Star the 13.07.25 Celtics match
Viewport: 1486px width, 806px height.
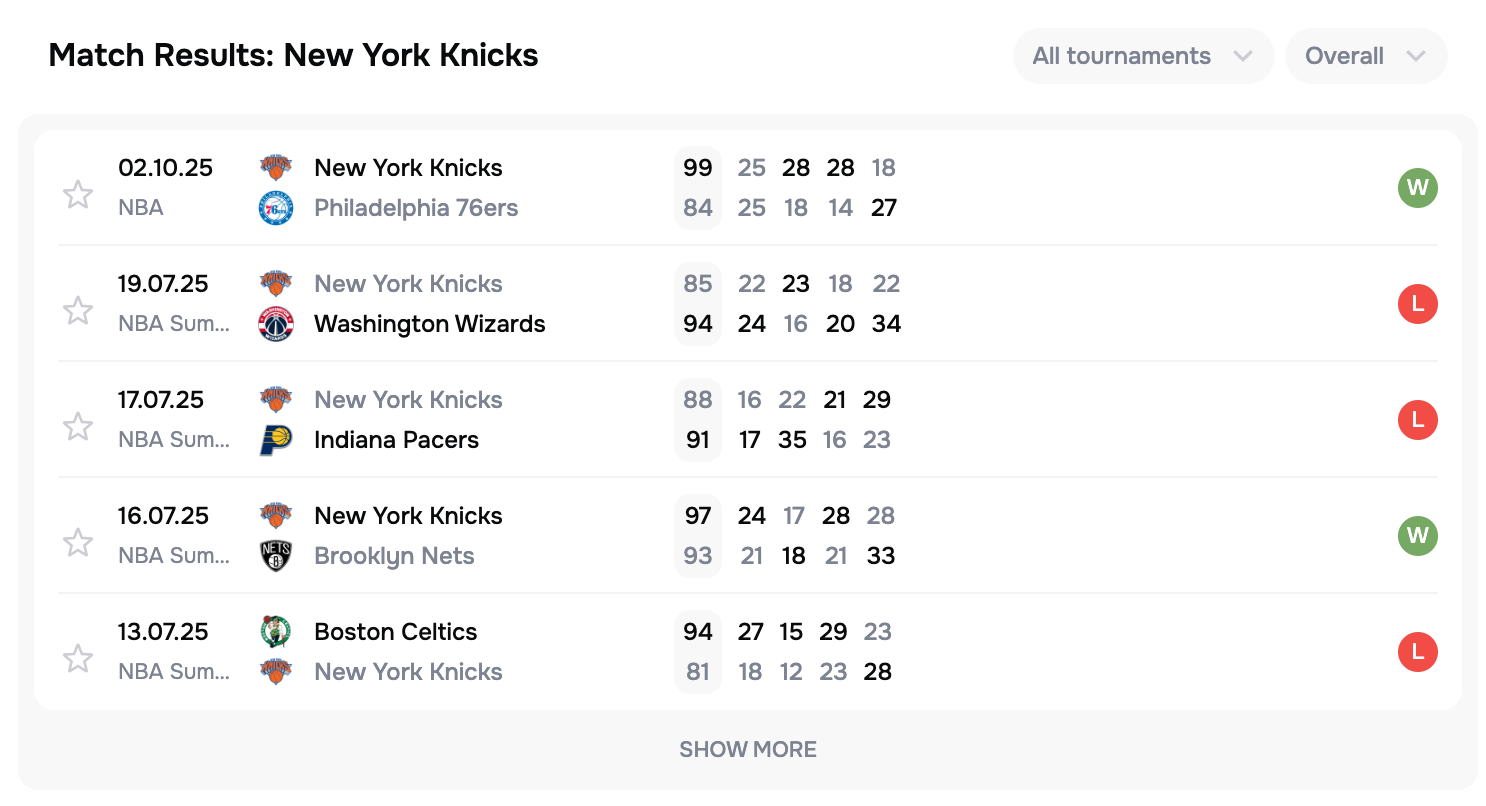78,658
